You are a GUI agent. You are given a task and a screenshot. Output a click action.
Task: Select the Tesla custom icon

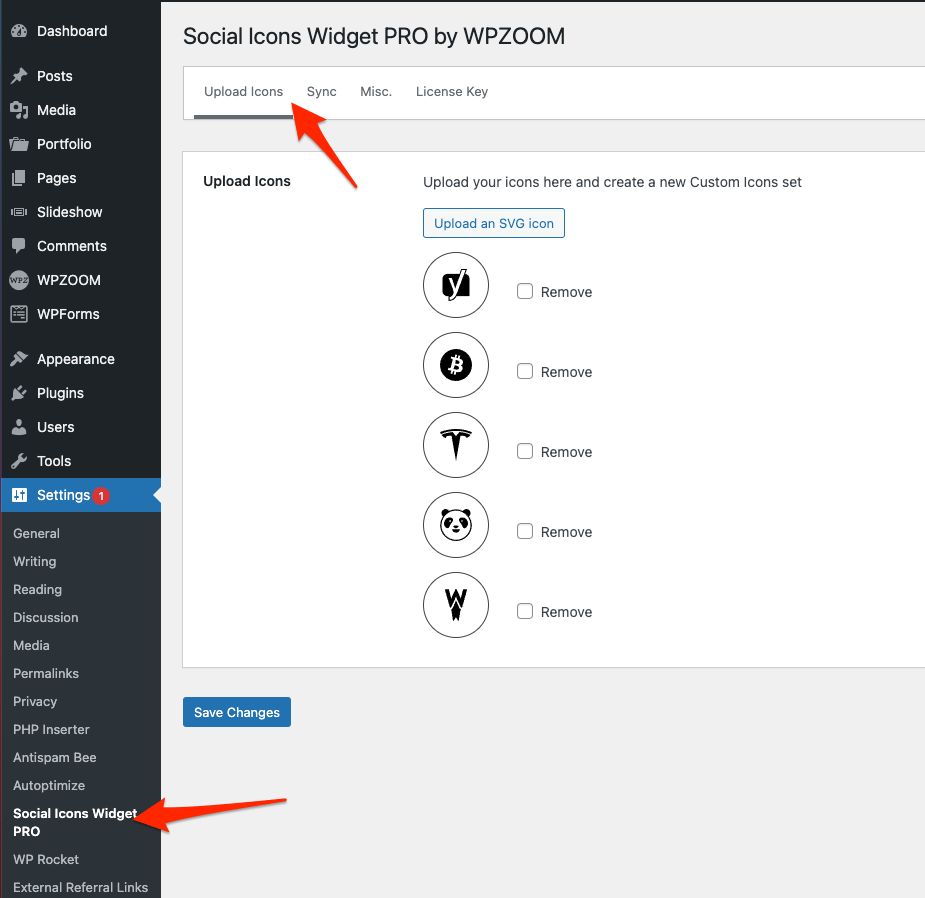(456, 445)
